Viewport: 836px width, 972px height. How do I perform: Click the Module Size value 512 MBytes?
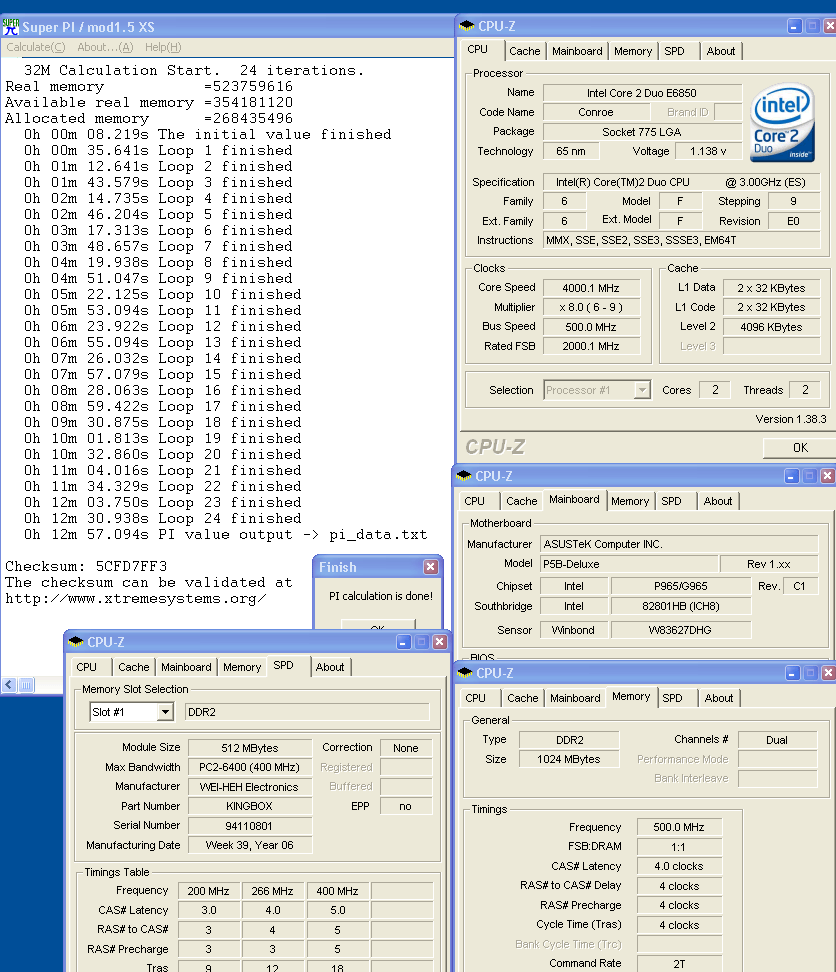[250, 748]
